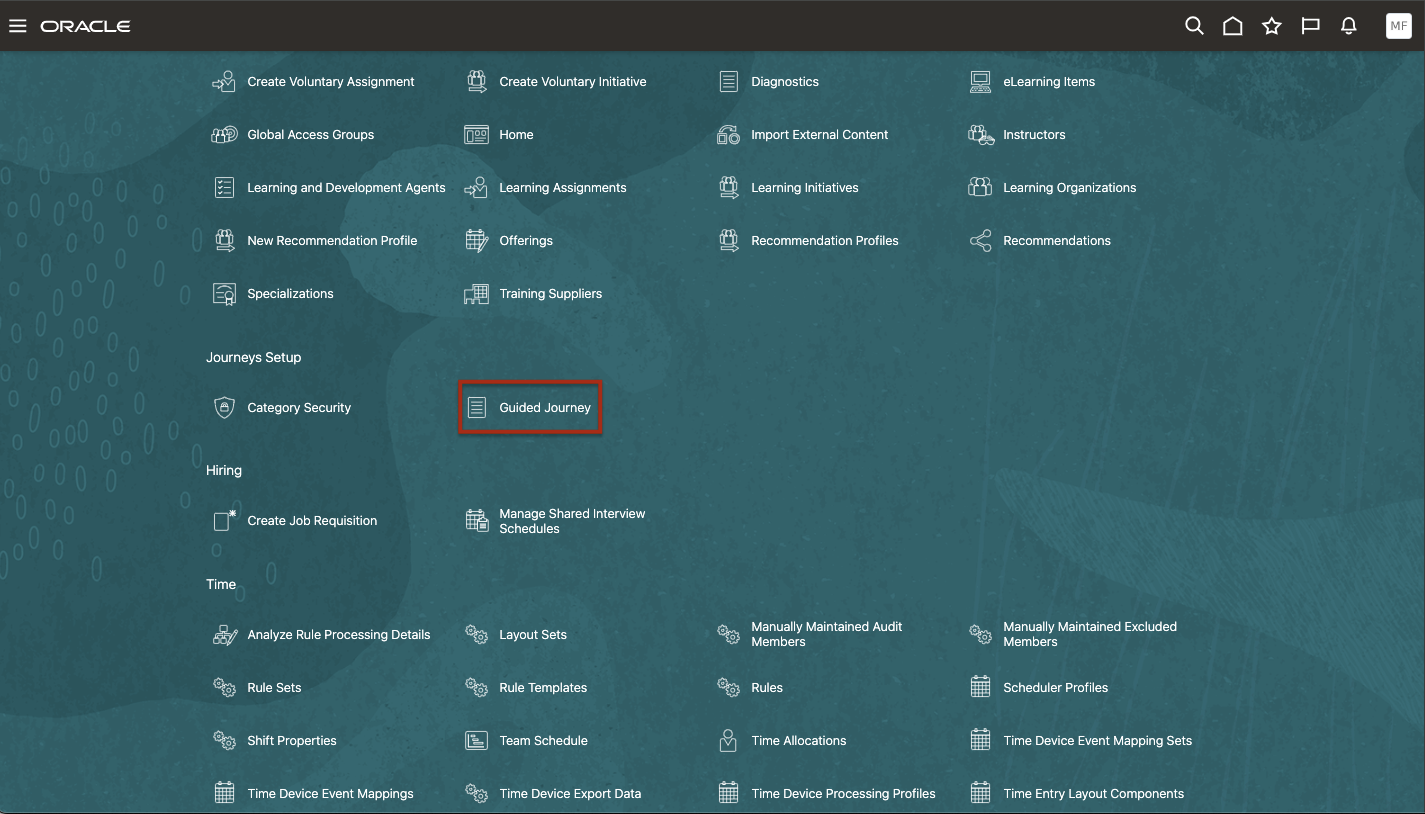The width and height of the screenshot is (1425, 814).
Task: Open Manually Maintained Audit Members link
Action: click(826, 634)
